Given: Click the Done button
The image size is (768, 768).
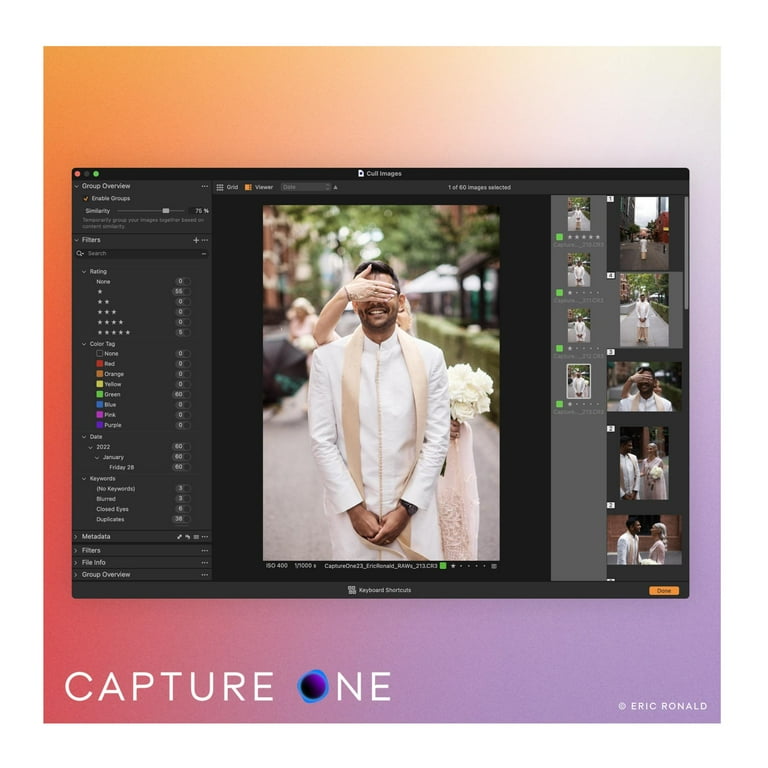Looking at the screenshot, I should [x=664, y=591].
